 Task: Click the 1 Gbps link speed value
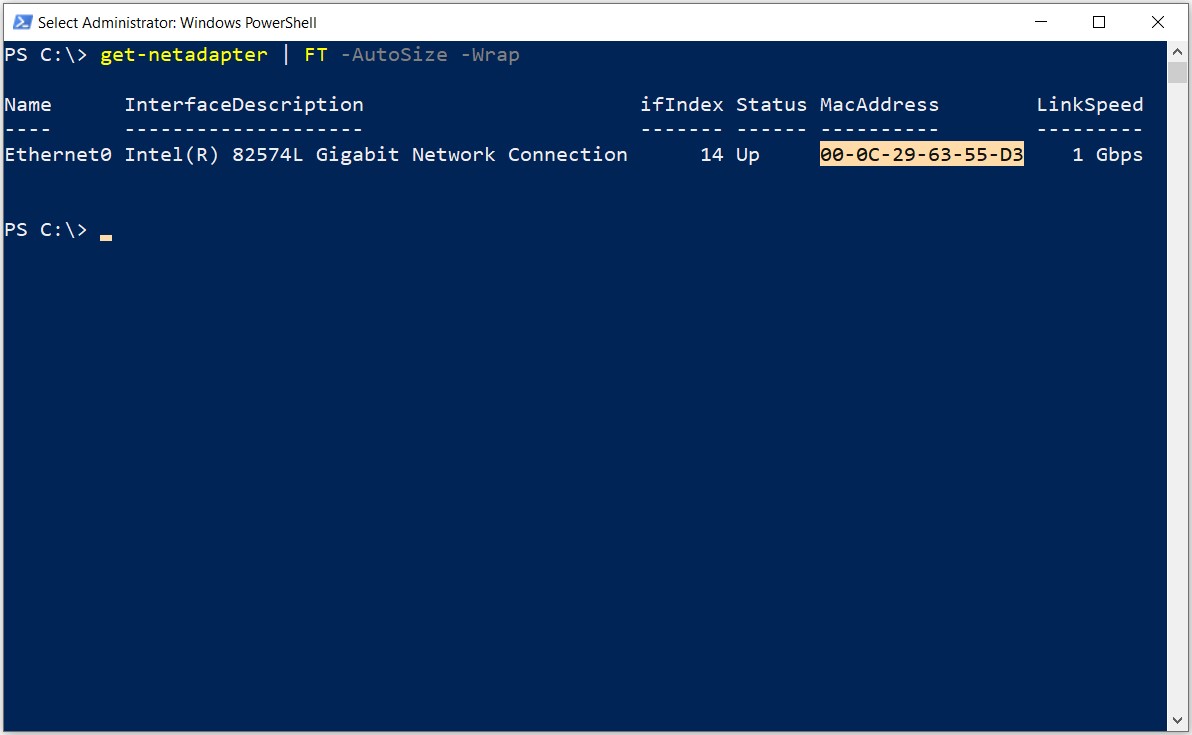pyautogui.click(x=1107, y=155)
